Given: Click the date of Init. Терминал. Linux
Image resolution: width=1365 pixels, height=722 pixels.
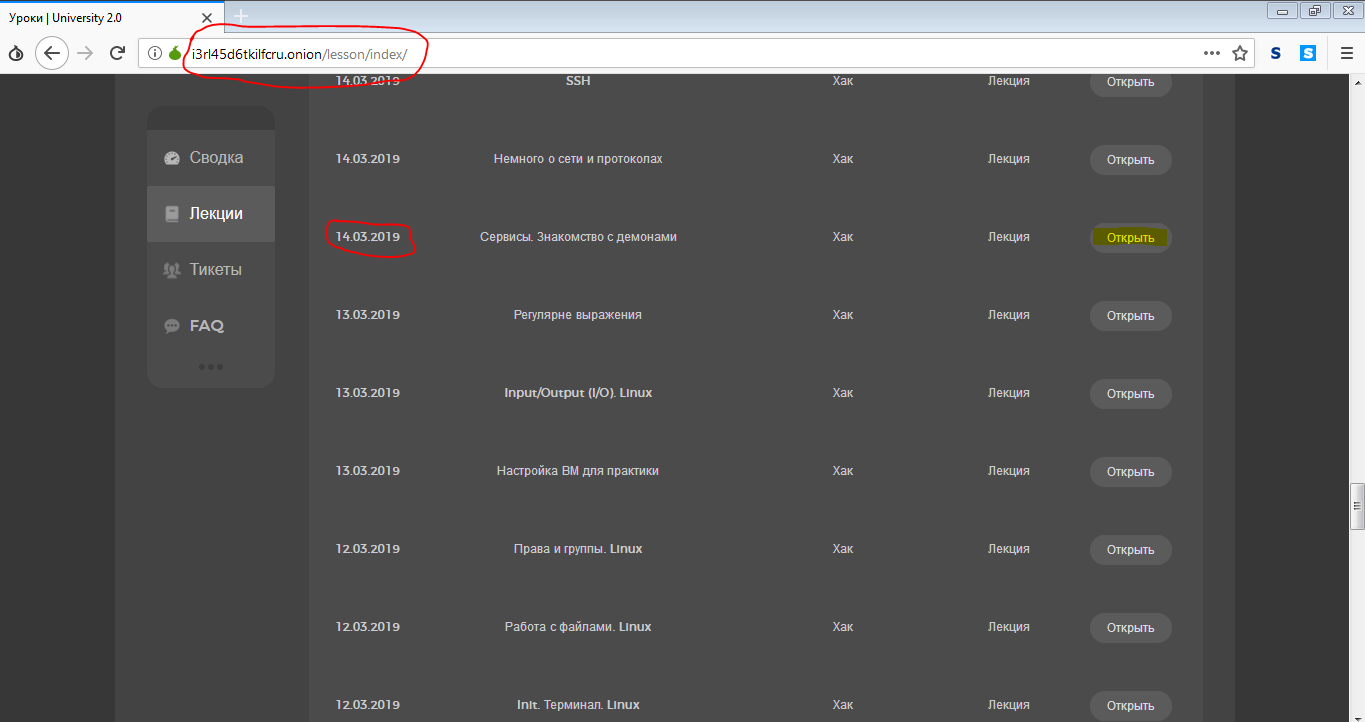Looking at the screenshot, I should tap(368, 705).
